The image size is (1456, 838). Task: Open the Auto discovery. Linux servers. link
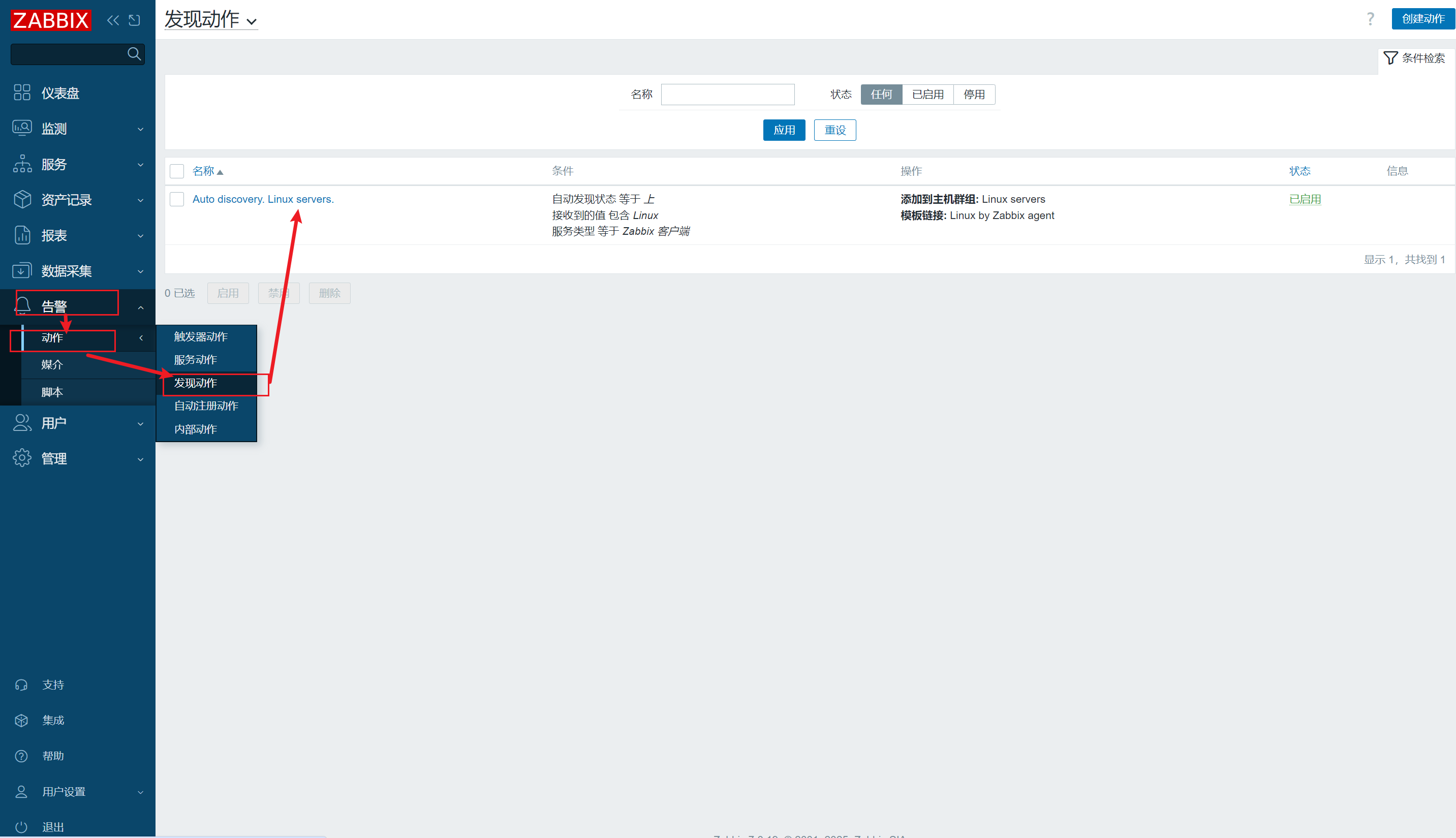pos(262,199)
